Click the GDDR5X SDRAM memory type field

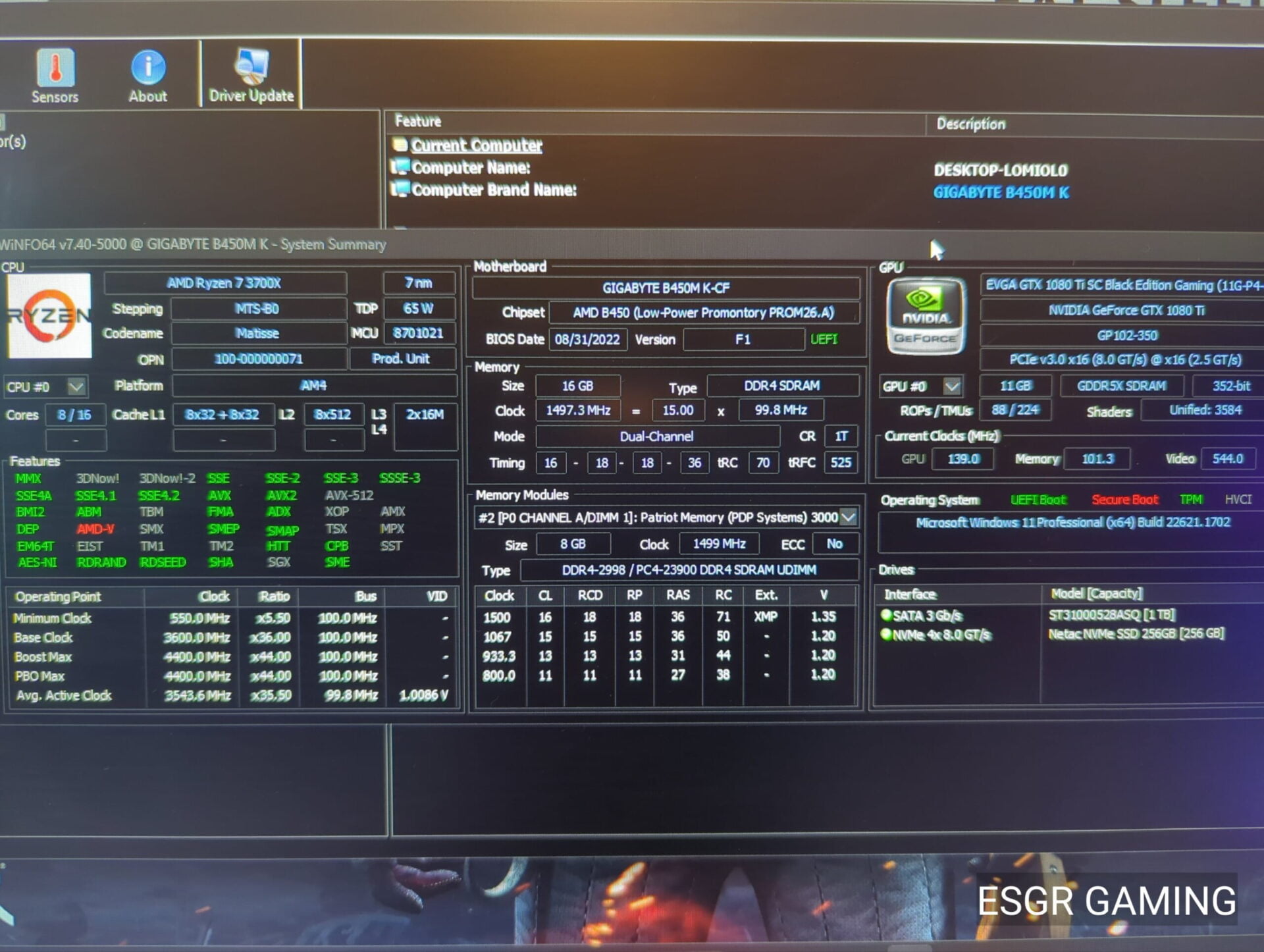coord(1122,386)
